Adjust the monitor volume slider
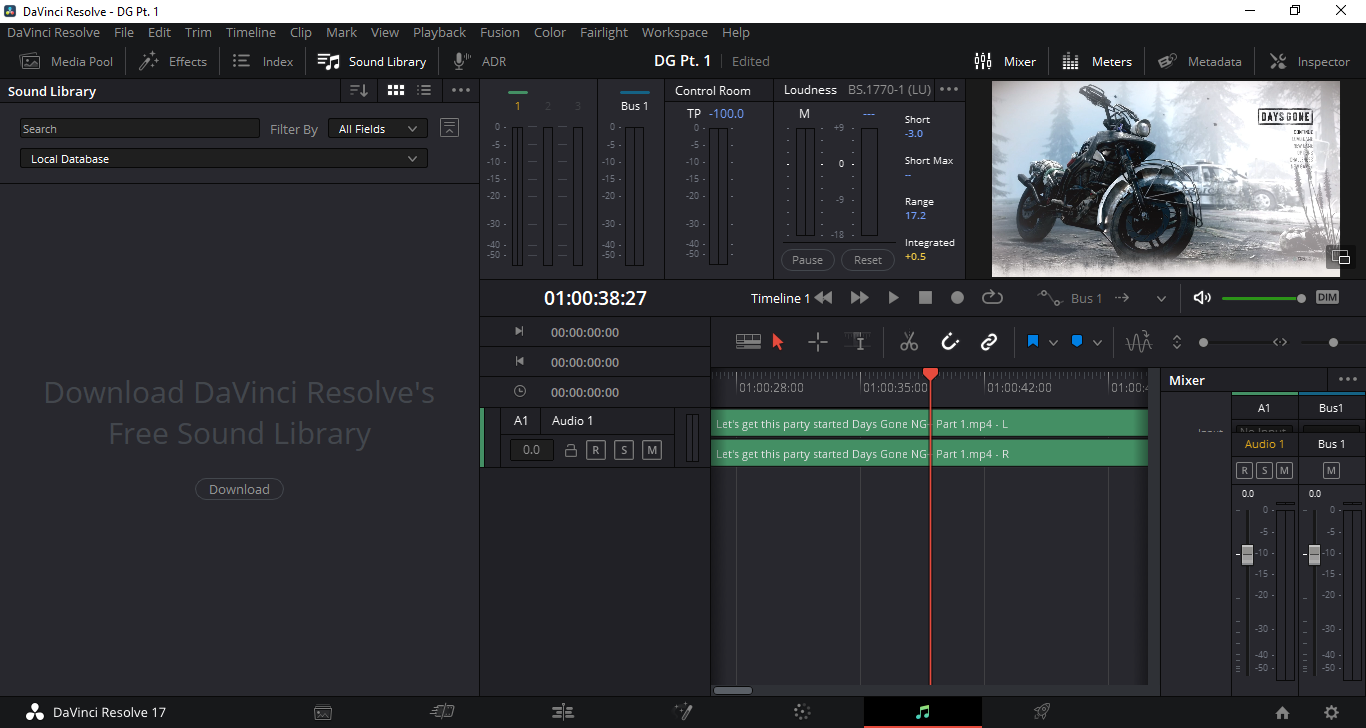Viewport: 1366px width, 728px height. coord(1262,298)
